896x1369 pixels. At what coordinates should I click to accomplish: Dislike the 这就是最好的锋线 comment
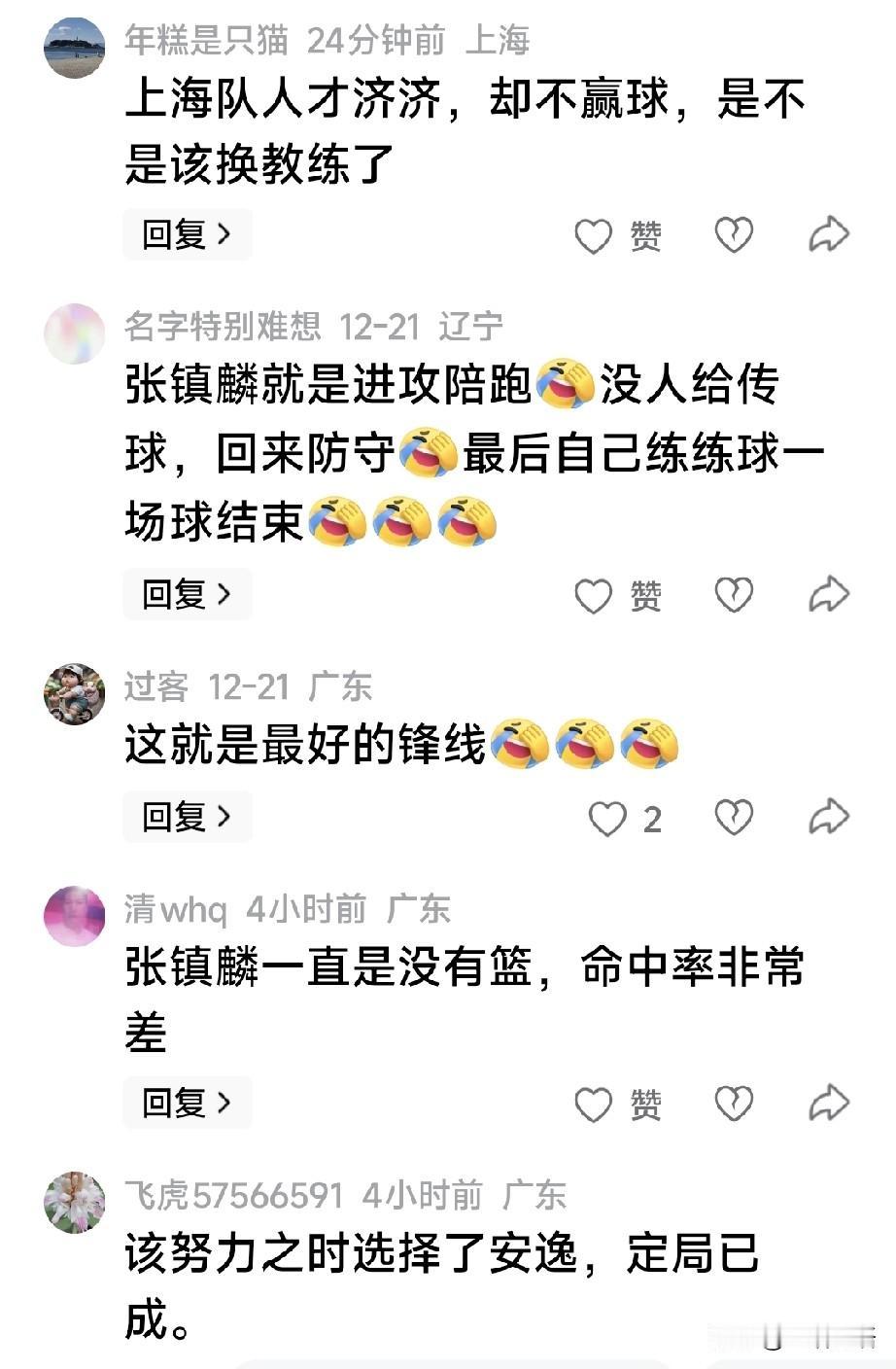[734, 818]
